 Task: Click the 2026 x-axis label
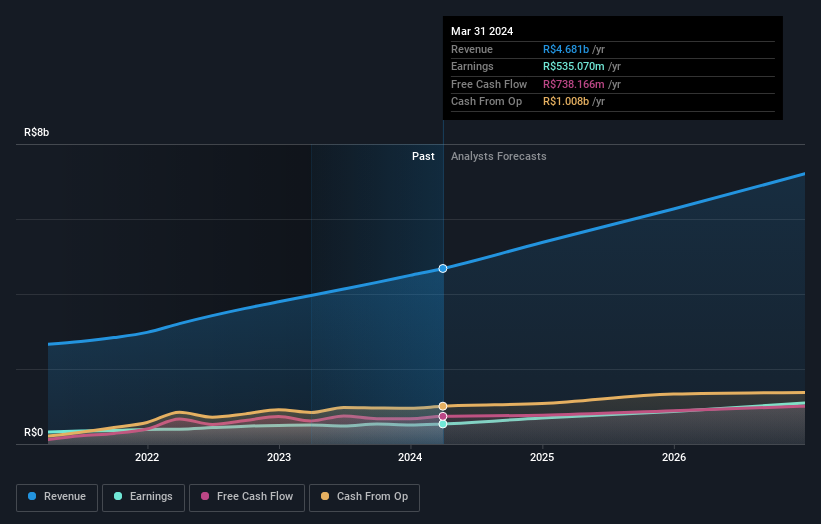[674, 458]
